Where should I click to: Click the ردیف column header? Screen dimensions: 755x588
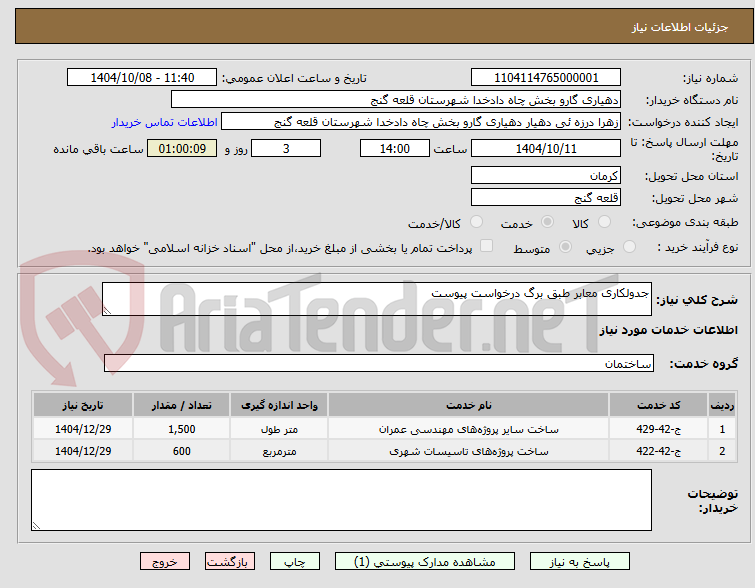click(722, 405)
